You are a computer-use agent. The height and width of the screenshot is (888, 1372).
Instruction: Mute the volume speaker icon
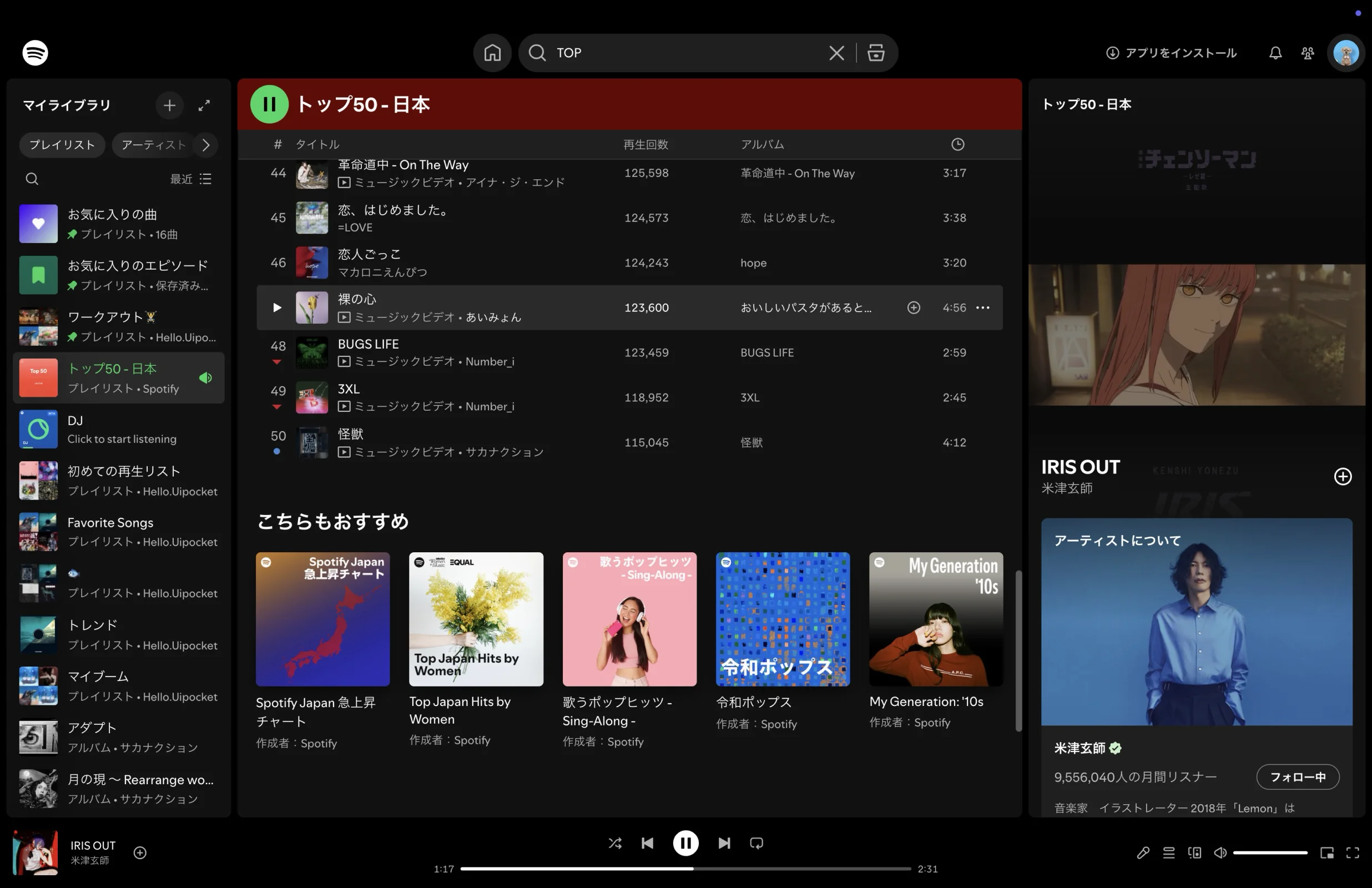[1220, 852]
